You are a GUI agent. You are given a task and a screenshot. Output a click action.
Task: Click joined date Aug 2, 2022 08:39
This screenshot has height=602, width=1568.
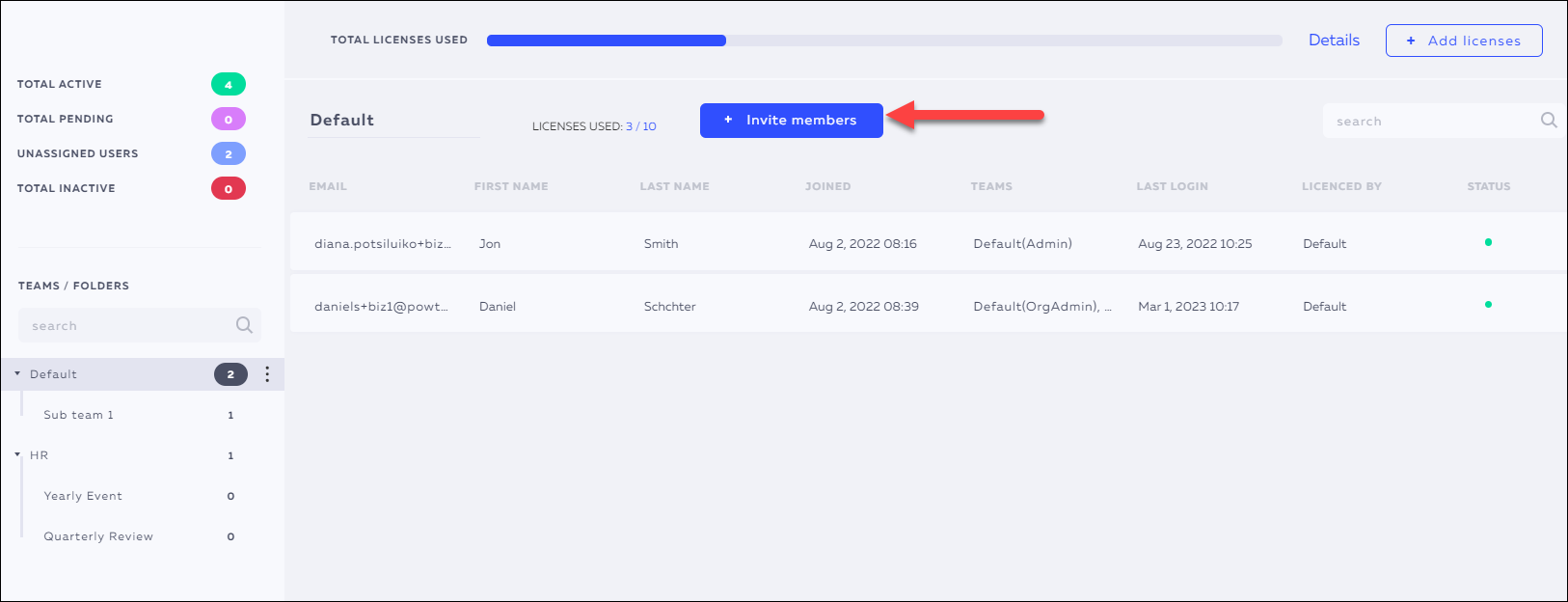point(864,307)
